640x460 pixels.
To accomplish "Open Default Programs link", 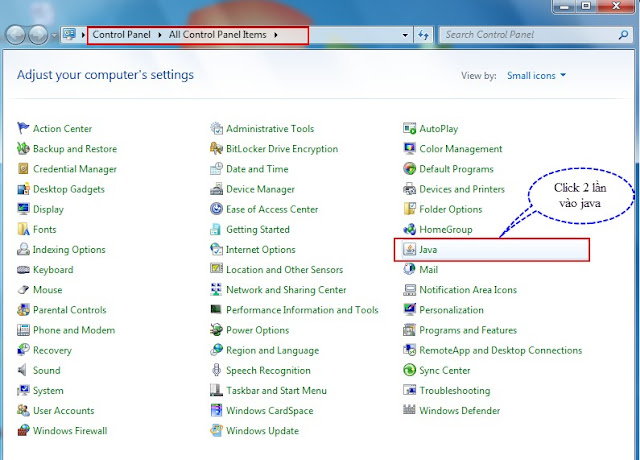I will pyautogui.click(x=456, y=169).
